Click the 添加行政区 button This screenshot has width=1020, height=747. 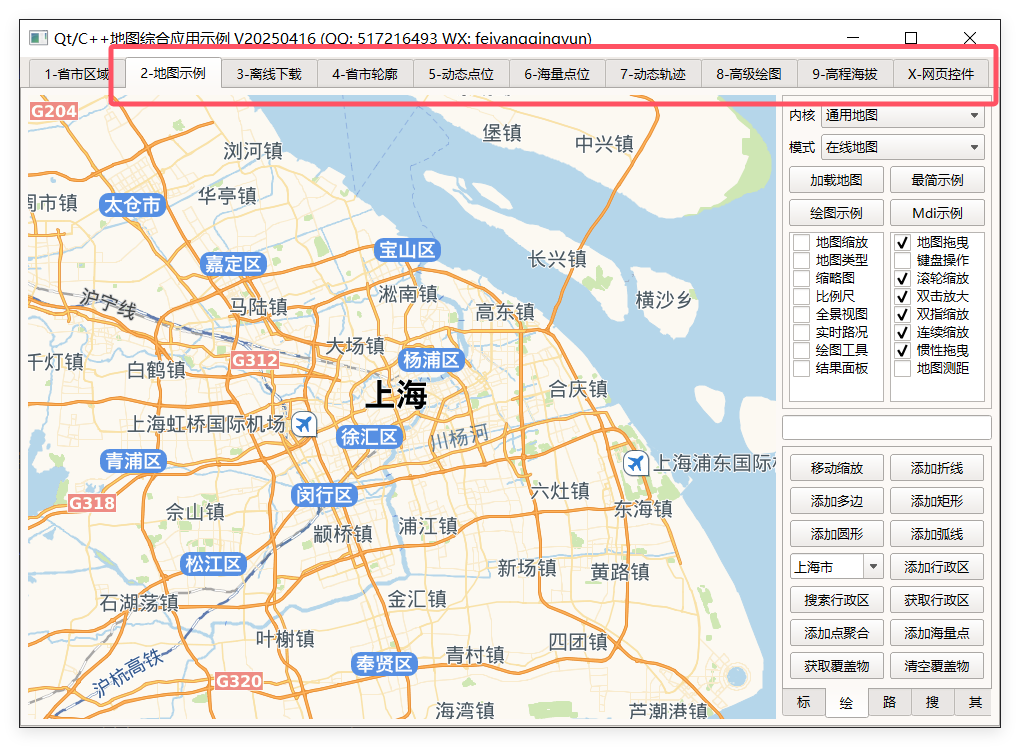click(x=937, y=567)
